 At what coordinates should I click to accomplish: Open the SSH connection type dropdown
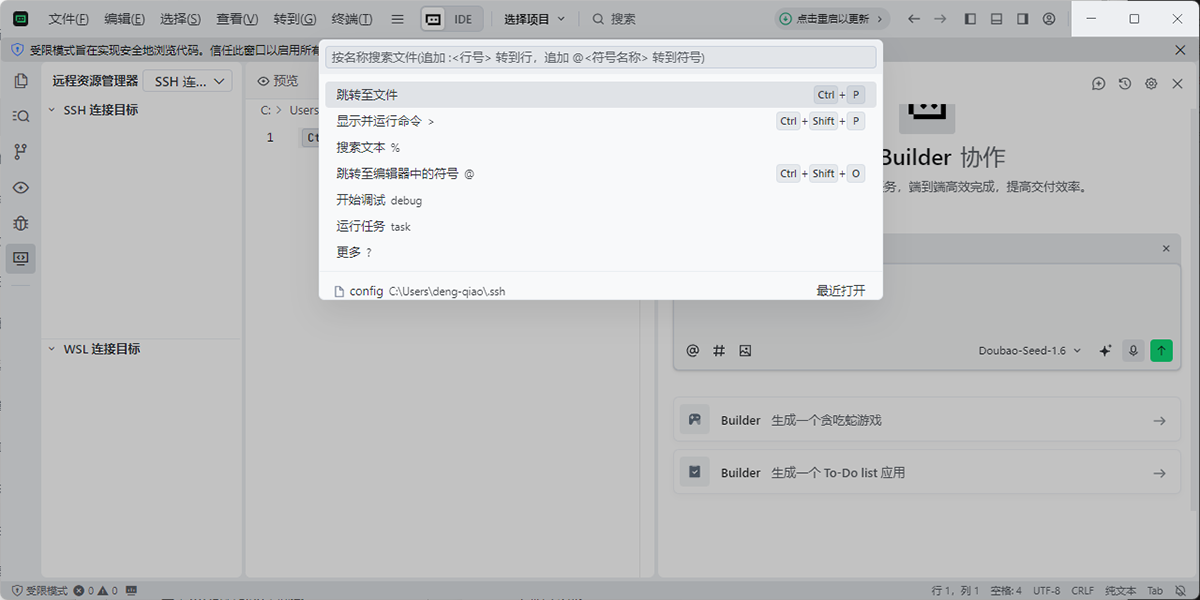point(188,82)
